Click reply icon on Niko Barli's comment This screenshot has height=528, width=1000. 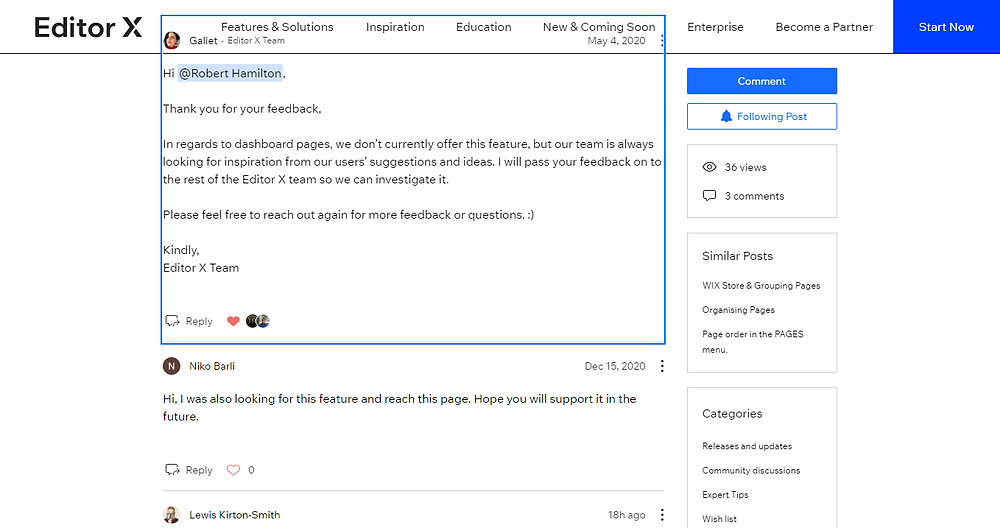172,470
